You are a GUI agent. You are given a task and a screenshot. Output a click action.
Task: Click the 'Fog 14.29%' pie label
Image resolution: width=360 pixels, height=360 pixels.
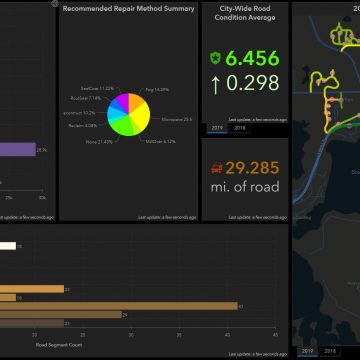[157, 90]
